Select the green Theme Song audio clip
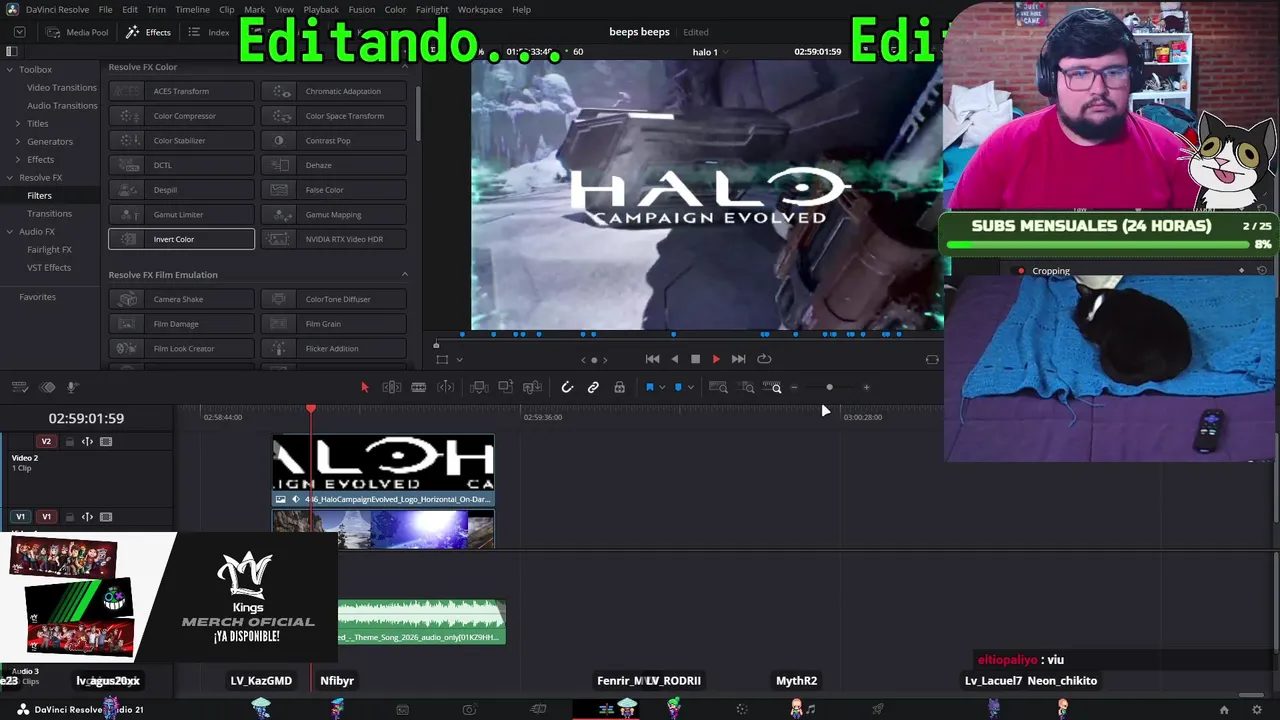 [421, 621]
